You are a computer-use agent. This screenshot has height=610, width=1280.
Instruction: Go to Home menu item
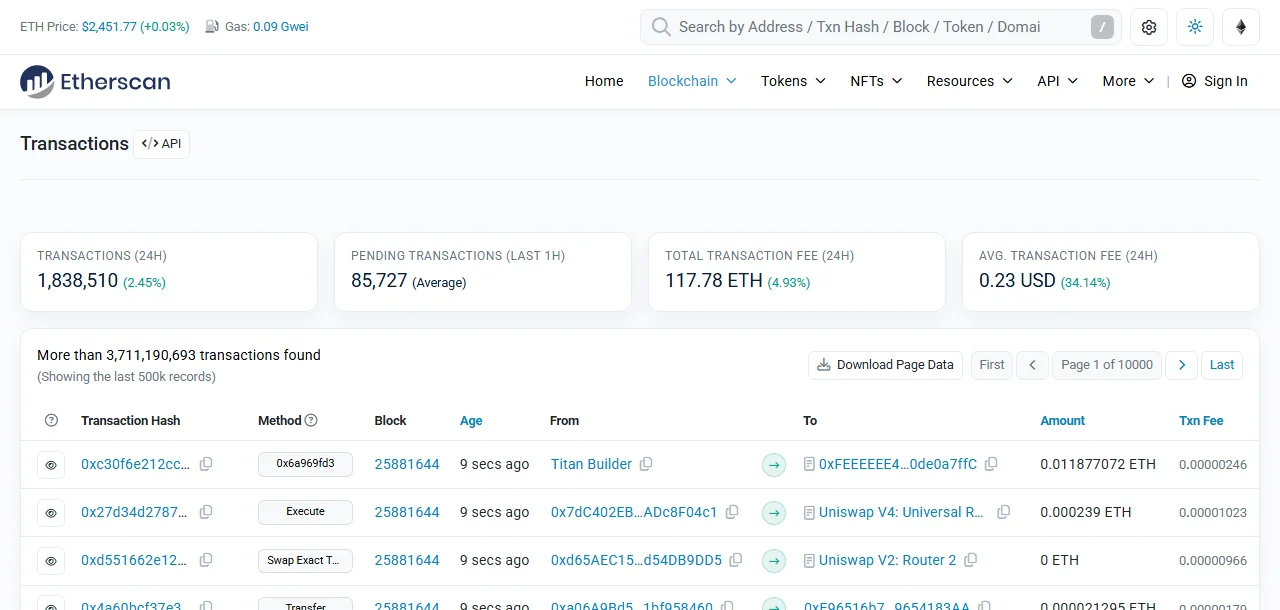604,81
